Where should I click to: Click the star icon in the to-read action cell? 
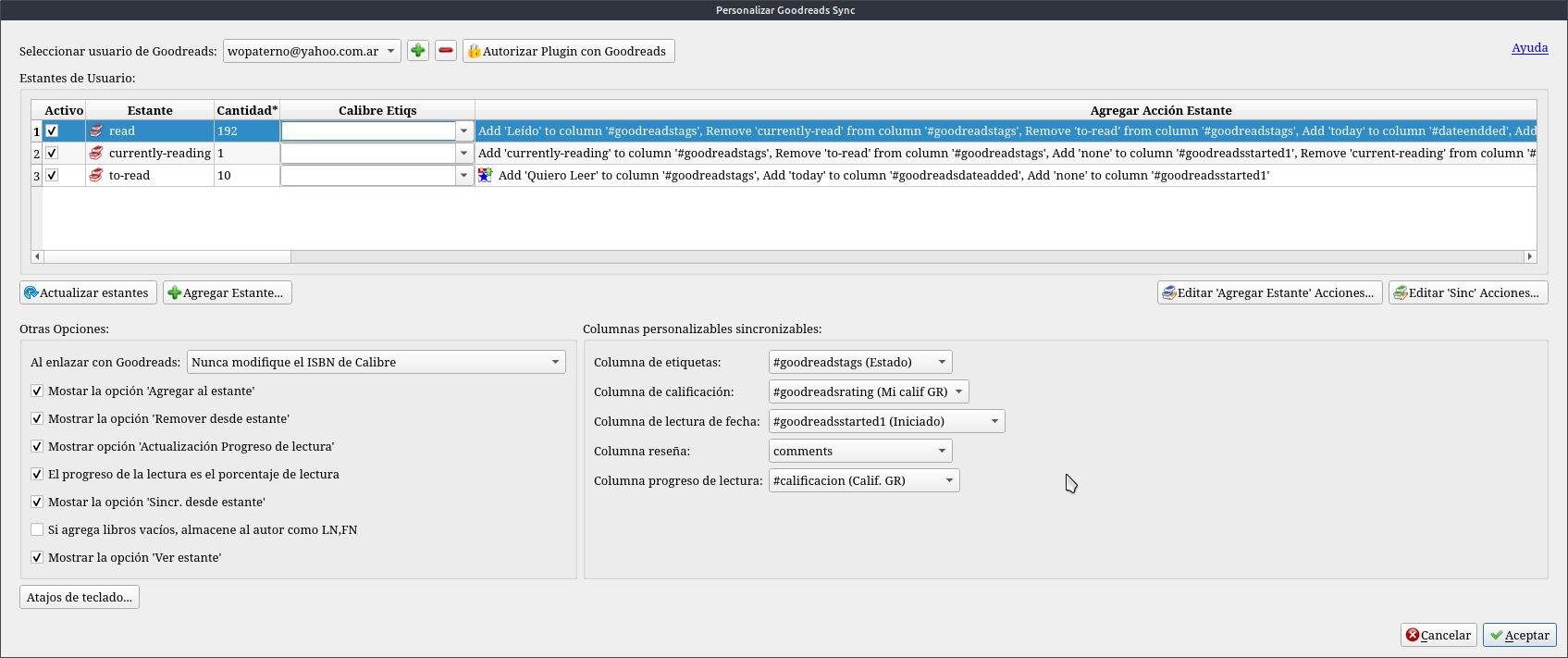click(x=486, y=175)
